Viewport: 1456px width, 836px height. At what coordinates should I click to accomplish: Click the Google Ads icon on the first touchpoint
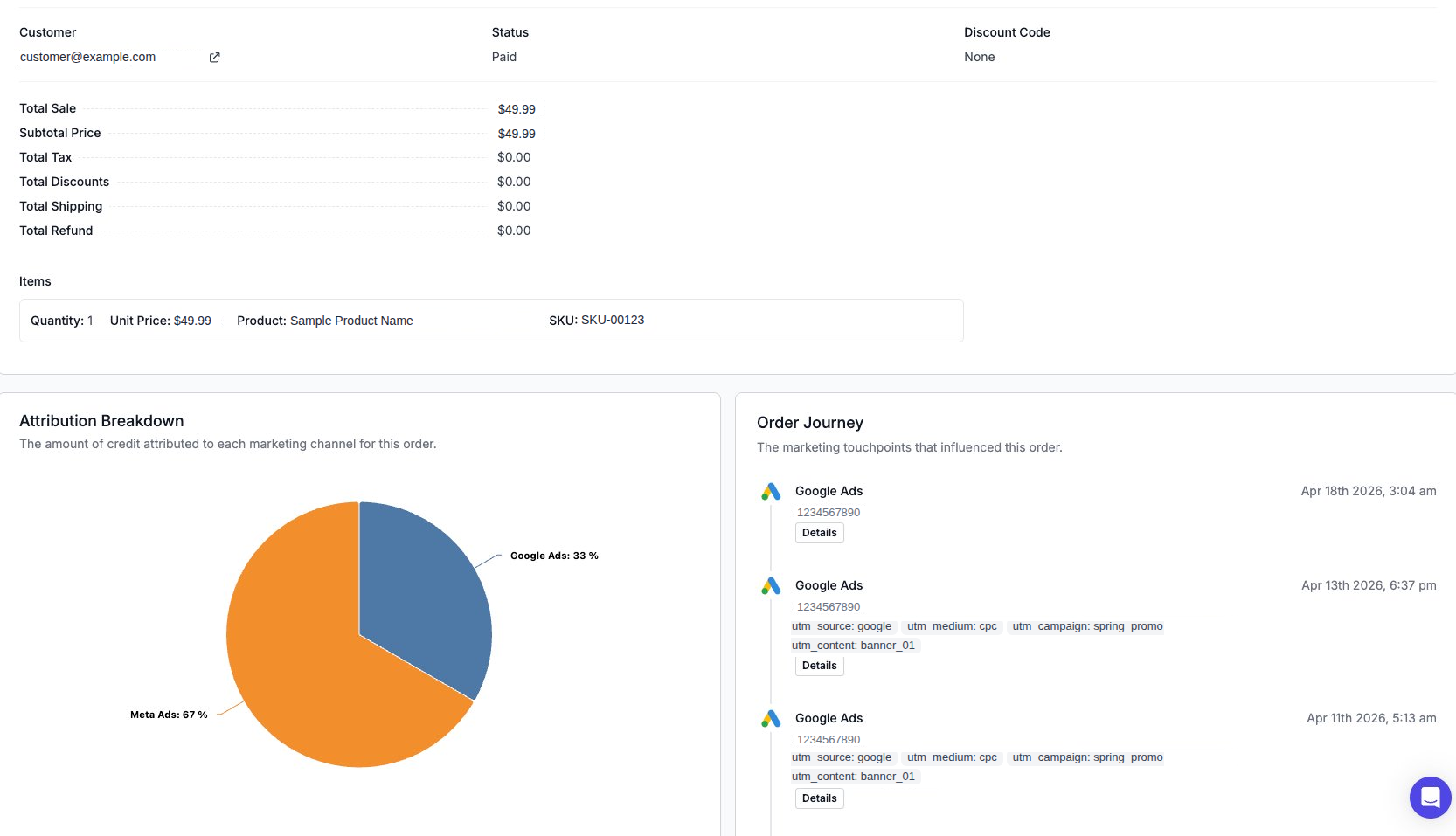click(x=770, y=491)
